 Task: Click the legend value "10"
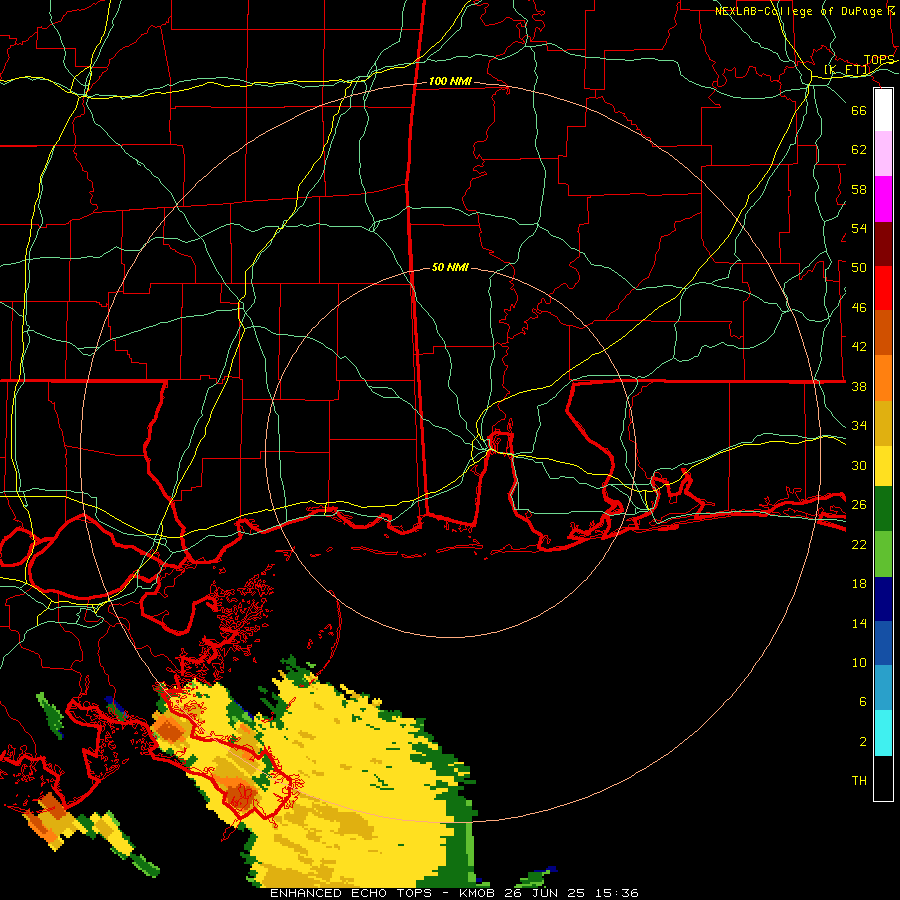click(859, 662)
